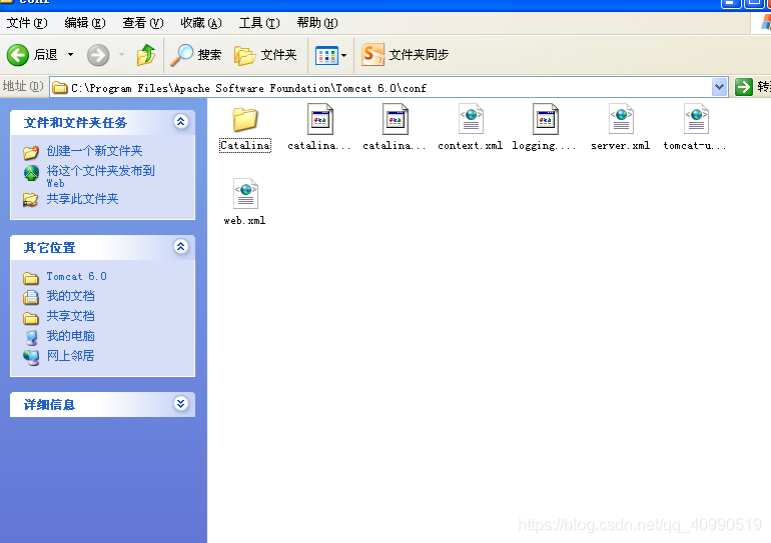Click the publish to Web globe icon
The width and height of the screenshot is (771, 543).
pos(31,173)
